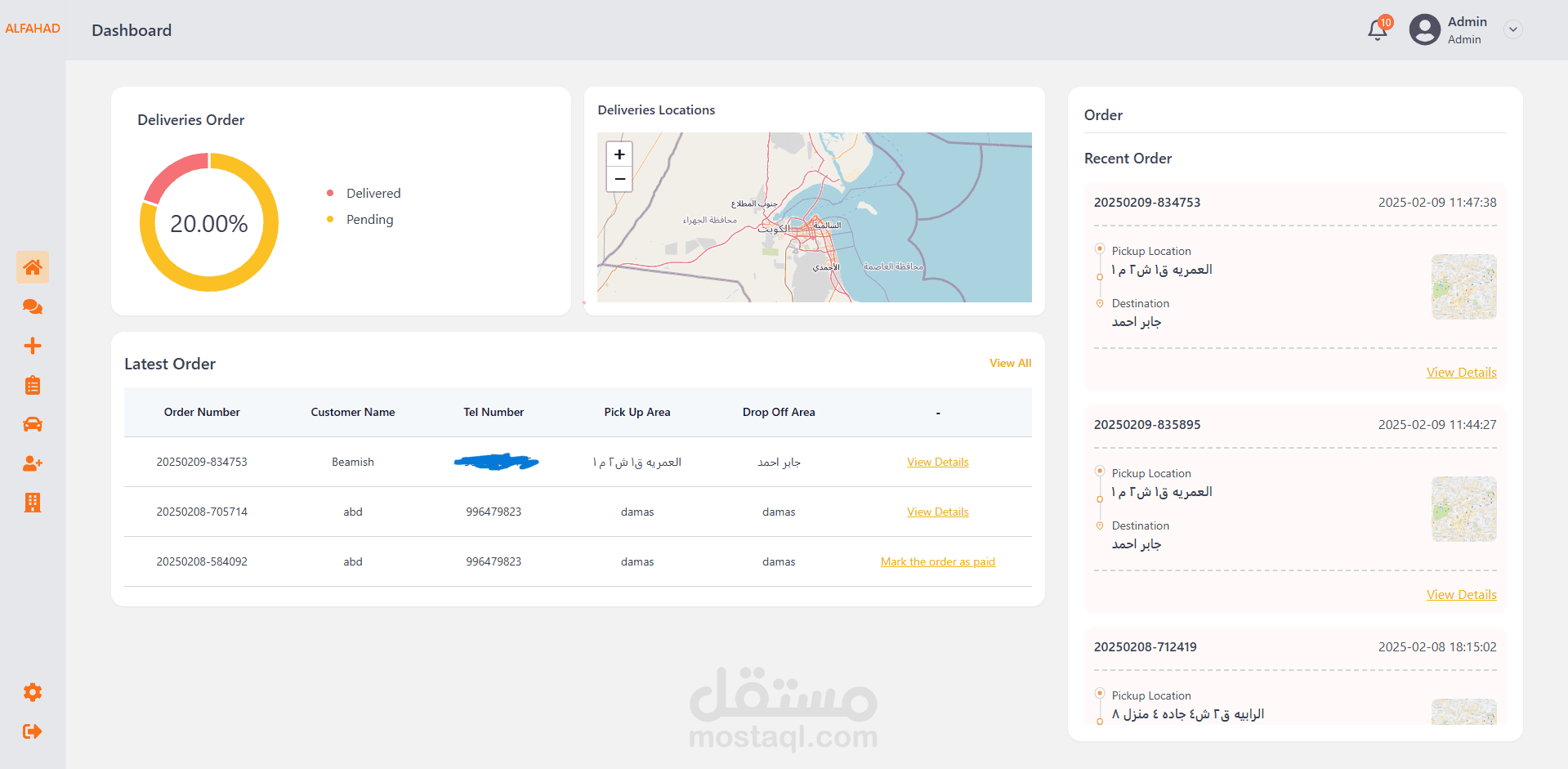Screen dimensions: 1568x769
Task: View Details for order 20250208-705714
Action: 937,512
